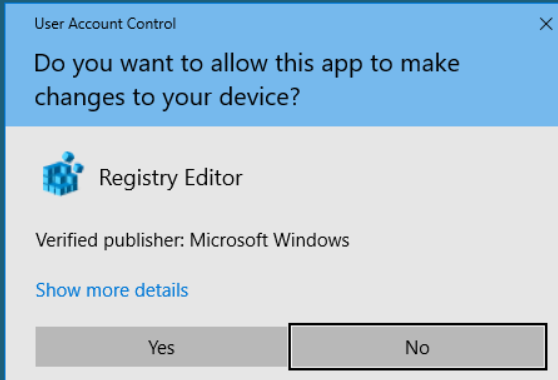Select the User Account Control title text
Viewport: 558px width, 380px height.
(105, 24)
